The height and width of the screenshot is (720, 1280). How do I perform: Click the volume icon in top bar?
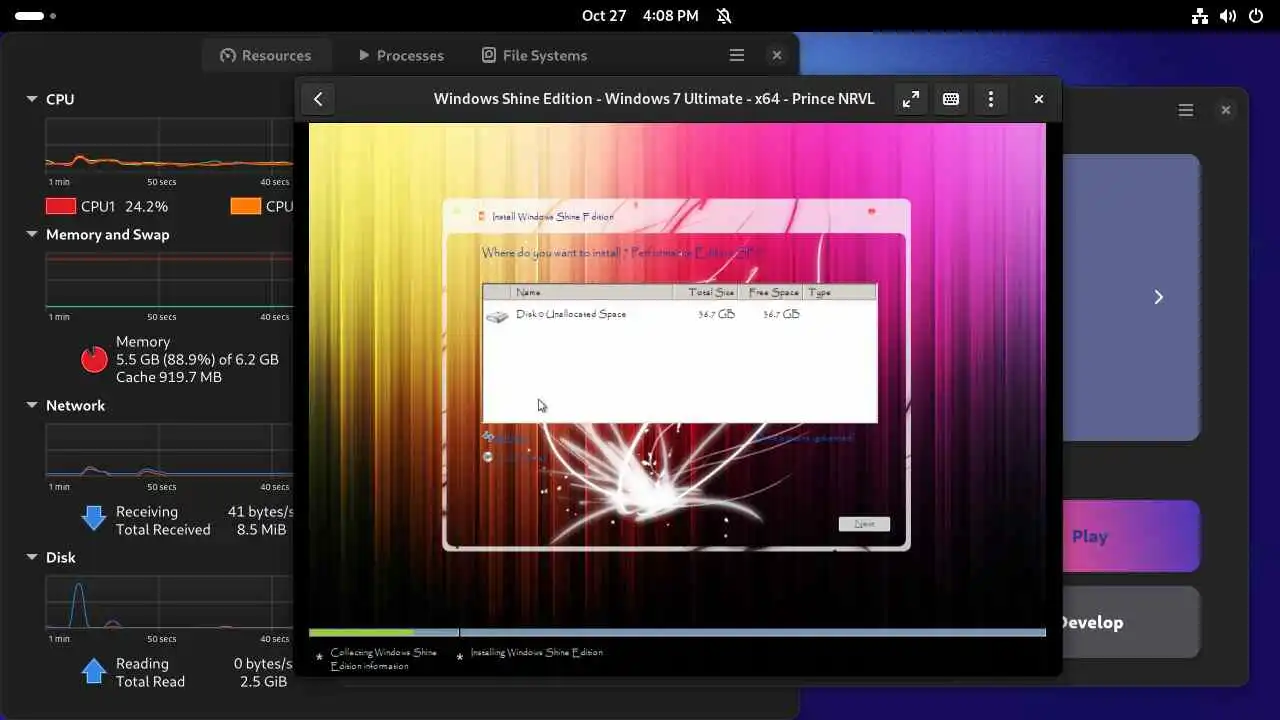coord(1228,16)
